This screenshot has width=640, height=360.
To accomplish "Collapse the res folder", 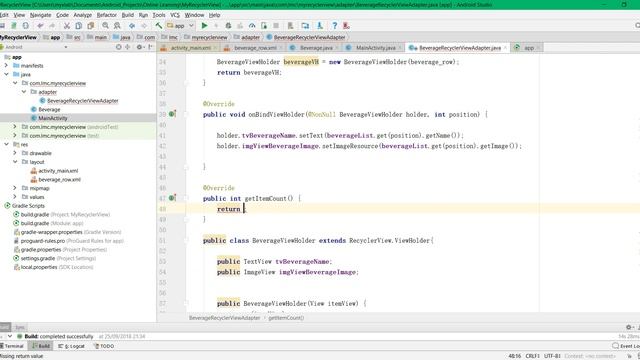I will point(6,144).
